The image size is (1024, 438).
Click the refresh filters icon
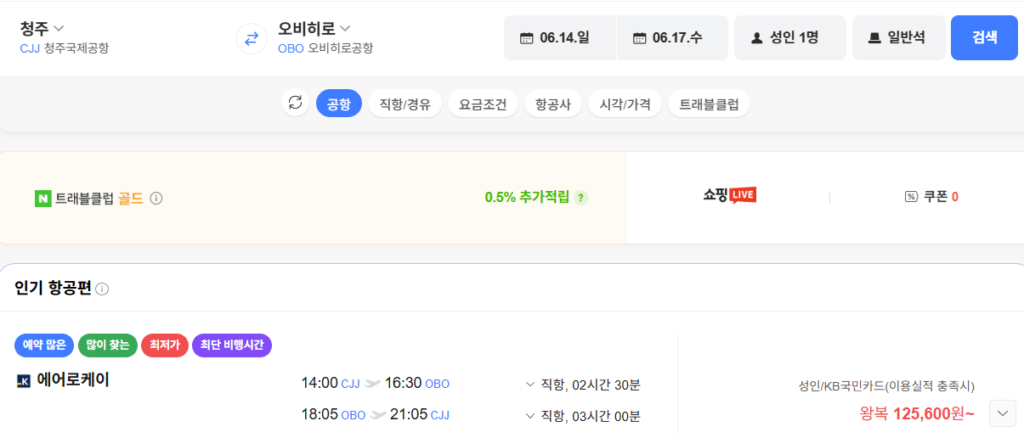tap(294, 103)
